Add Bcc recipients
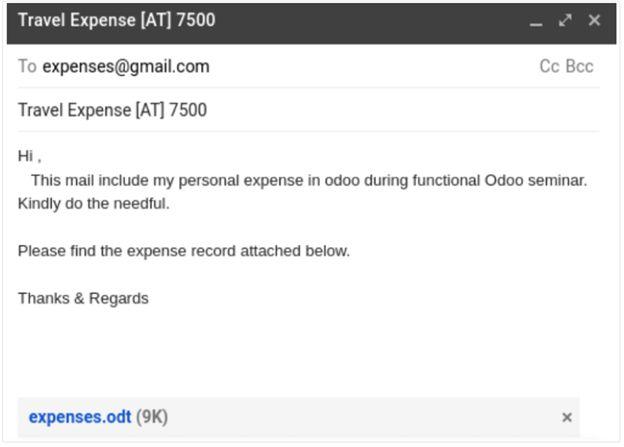 (580, 67)
